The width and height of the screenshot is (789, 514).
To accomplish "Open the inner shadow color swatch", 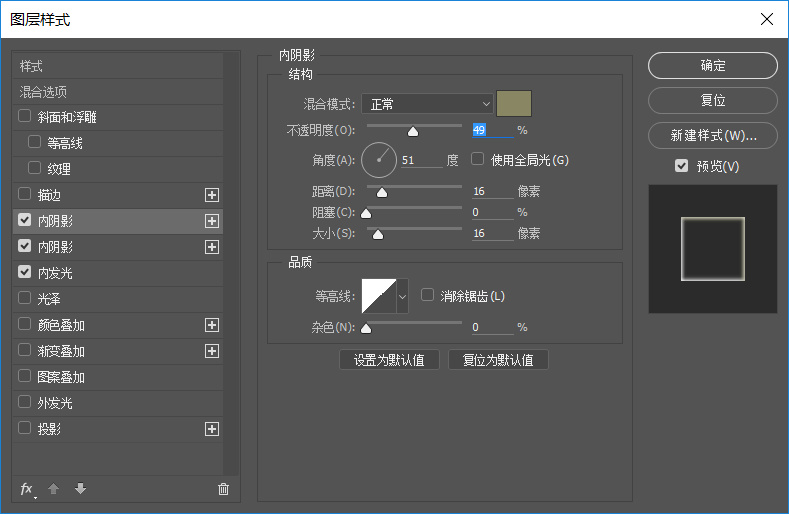I will click(x=514, y=103).
